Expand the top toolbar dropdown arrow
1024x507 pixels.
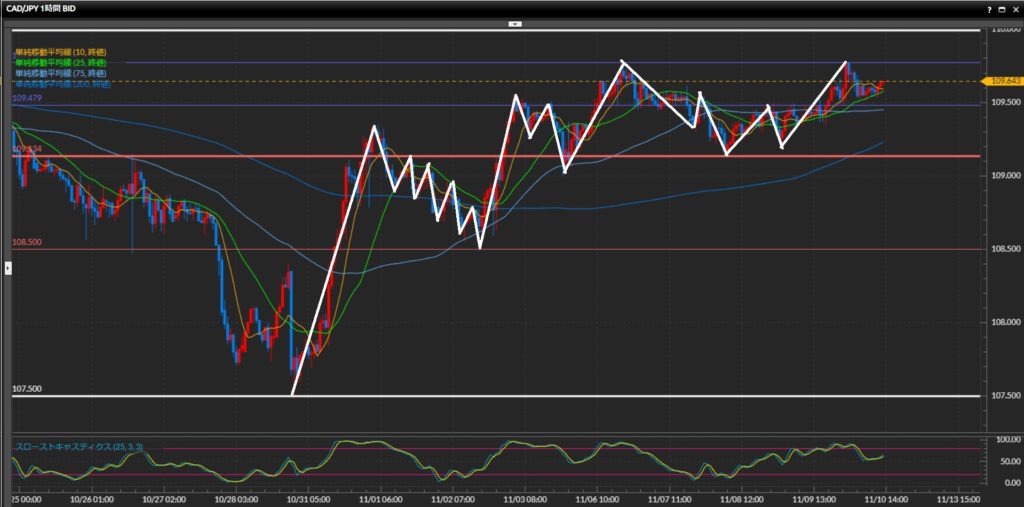pyautogui.click(x=514, y=22)
